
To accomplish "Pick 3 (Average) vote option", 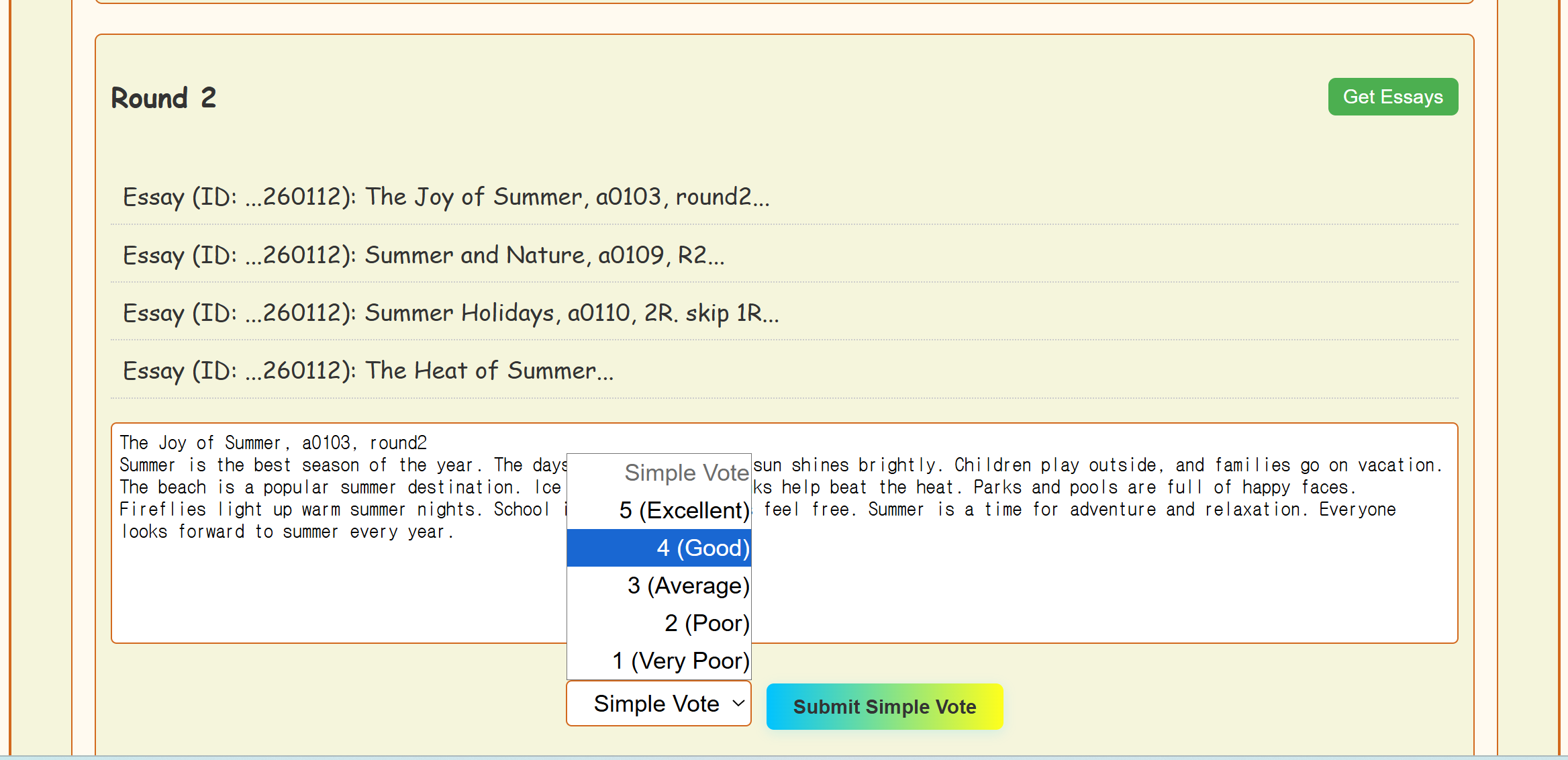I will point(687,585).
